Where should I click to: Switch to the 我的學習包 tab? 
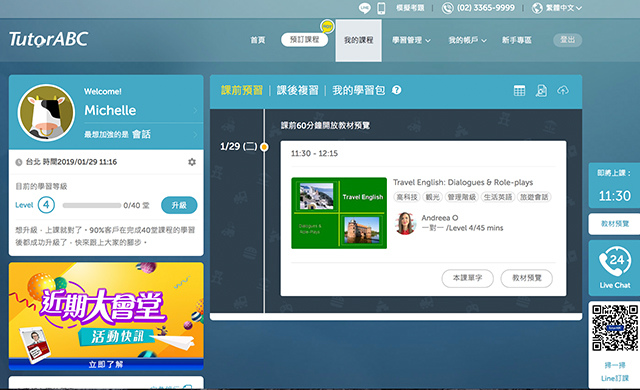[x=358, y=90]
